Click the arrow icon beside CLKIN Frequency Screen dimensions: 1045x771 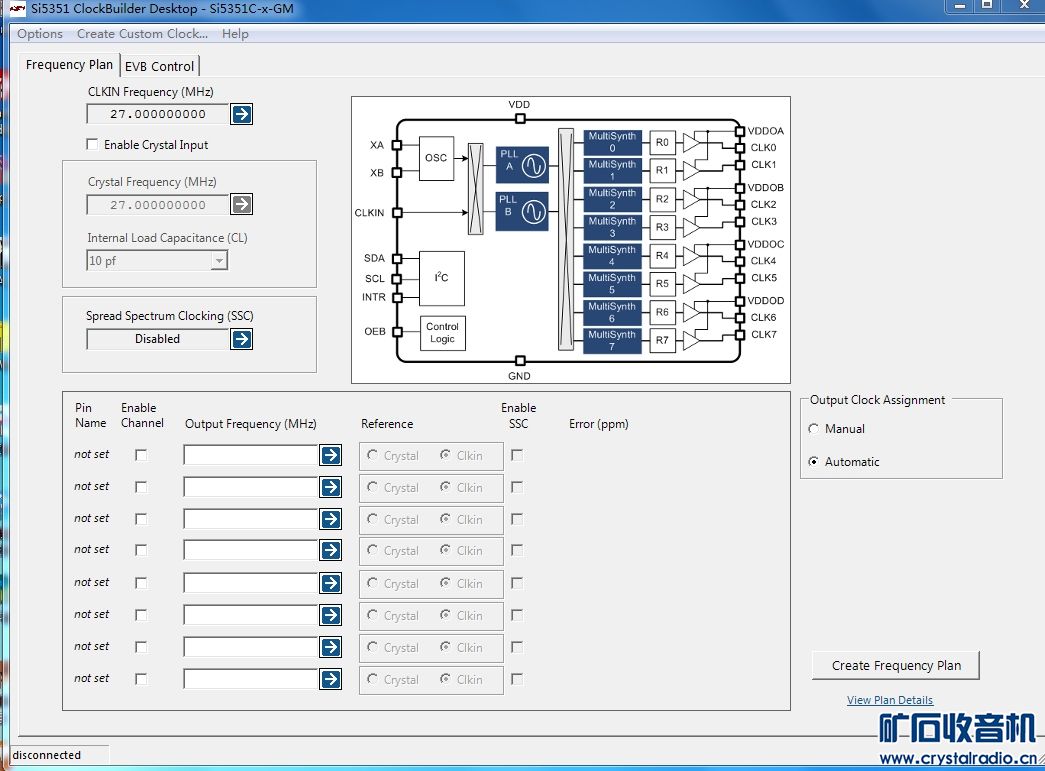click(x=241, y=114)
